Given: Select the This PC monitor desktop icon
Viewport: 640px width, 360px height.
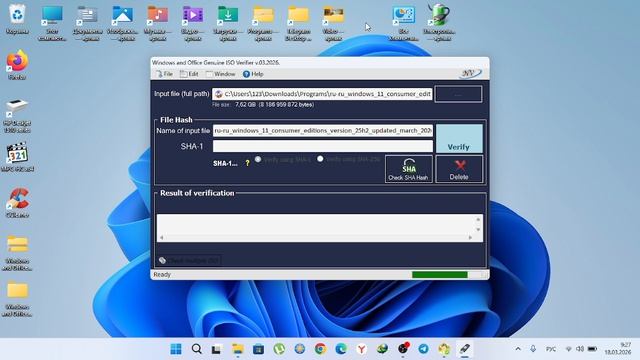Looking at the screenshot, I should 52,23.
